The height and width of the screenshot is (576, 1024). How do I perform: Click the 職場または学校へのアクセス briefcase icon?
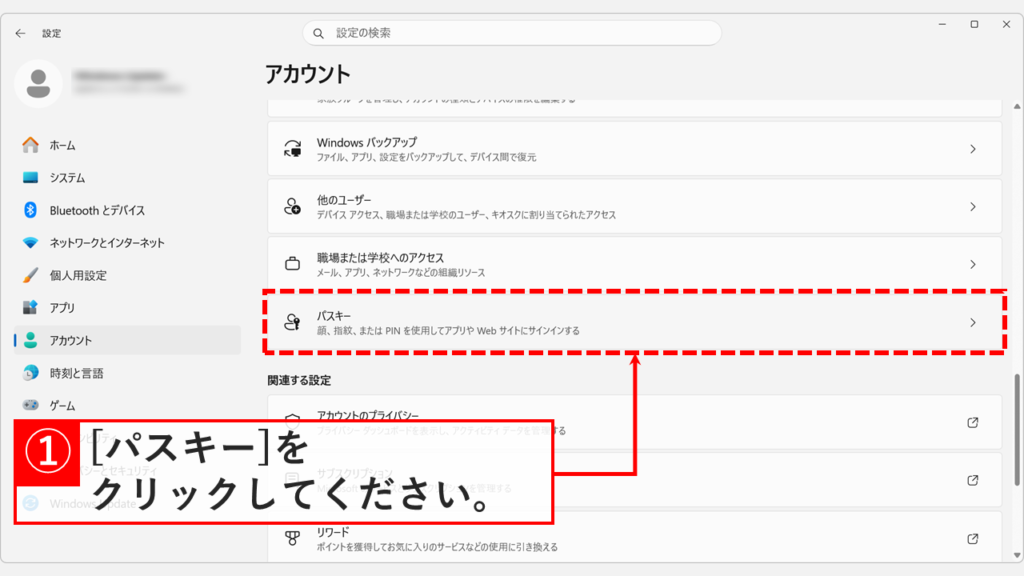291,264
